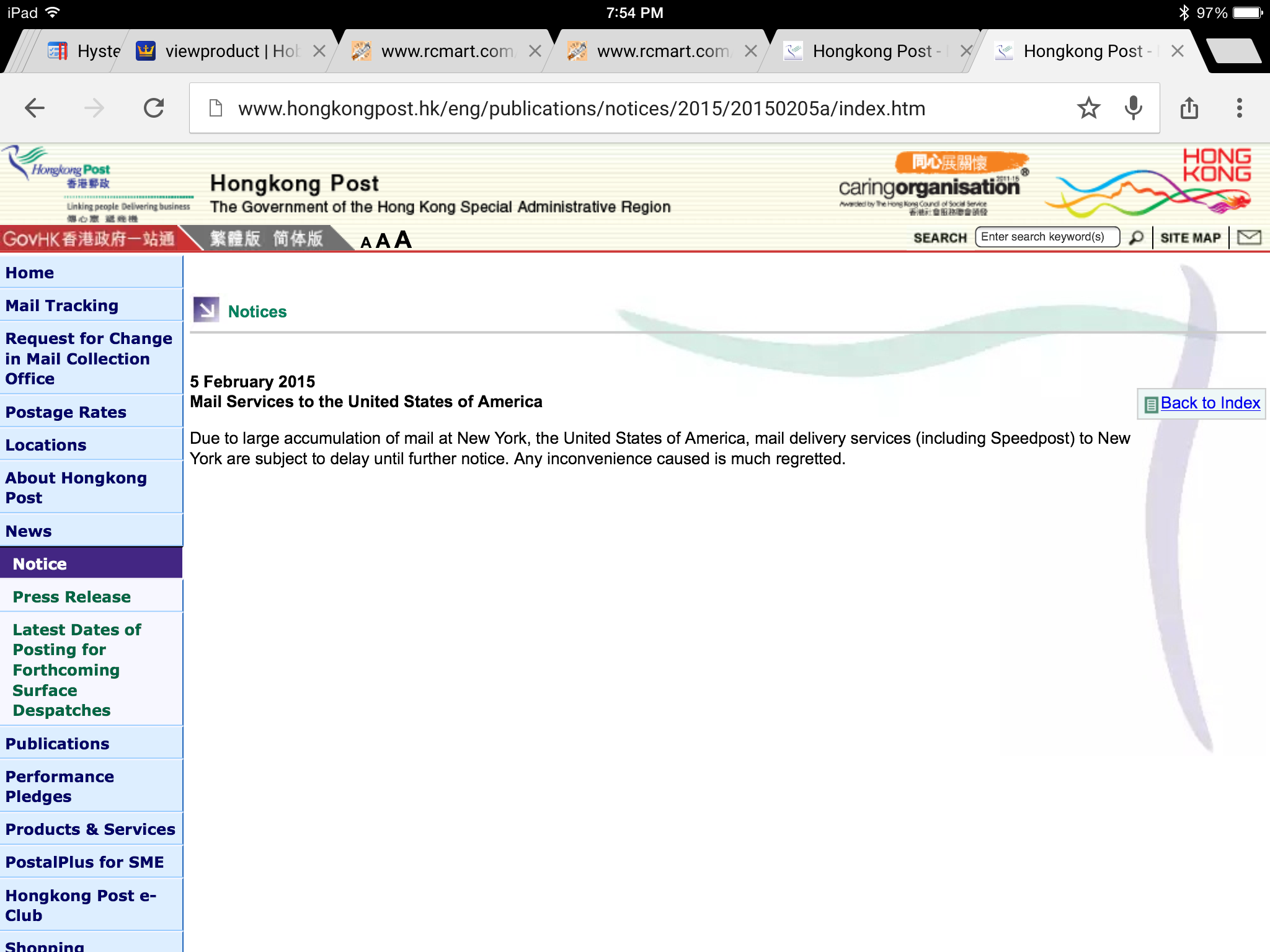Select the medium font size A
Image resolution: width=1270 pixels, height=952 pixels.
[383, 240]
